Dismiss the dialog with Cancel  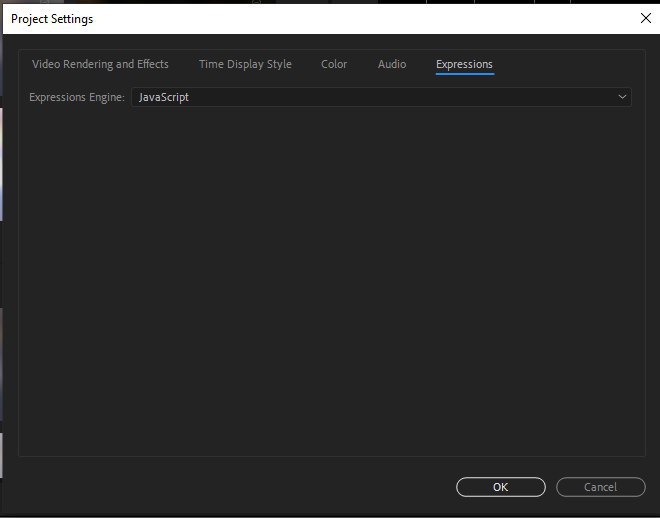601,487
